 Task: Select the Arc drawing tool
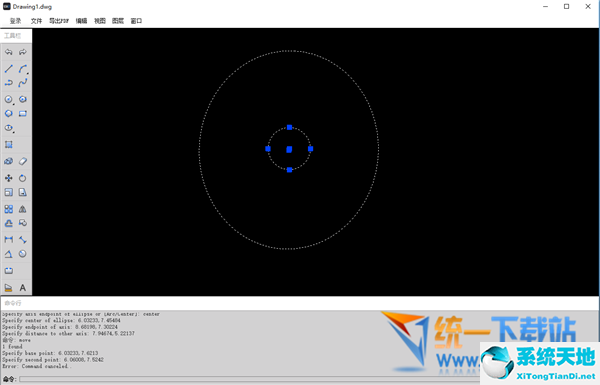(x=23, y=69)
